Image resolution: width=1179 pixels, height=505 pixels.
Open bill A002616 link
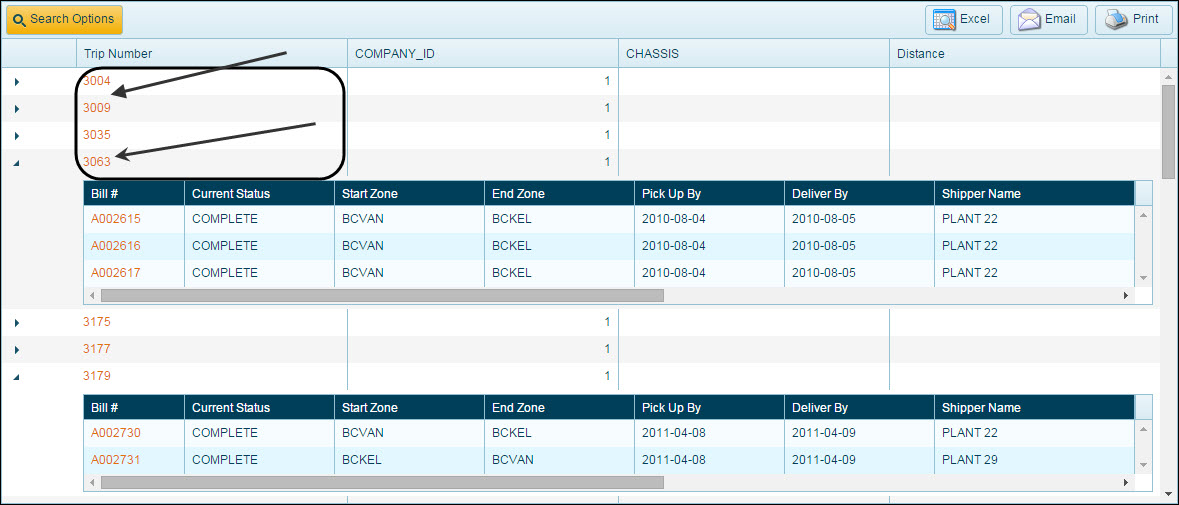(116, 246)
